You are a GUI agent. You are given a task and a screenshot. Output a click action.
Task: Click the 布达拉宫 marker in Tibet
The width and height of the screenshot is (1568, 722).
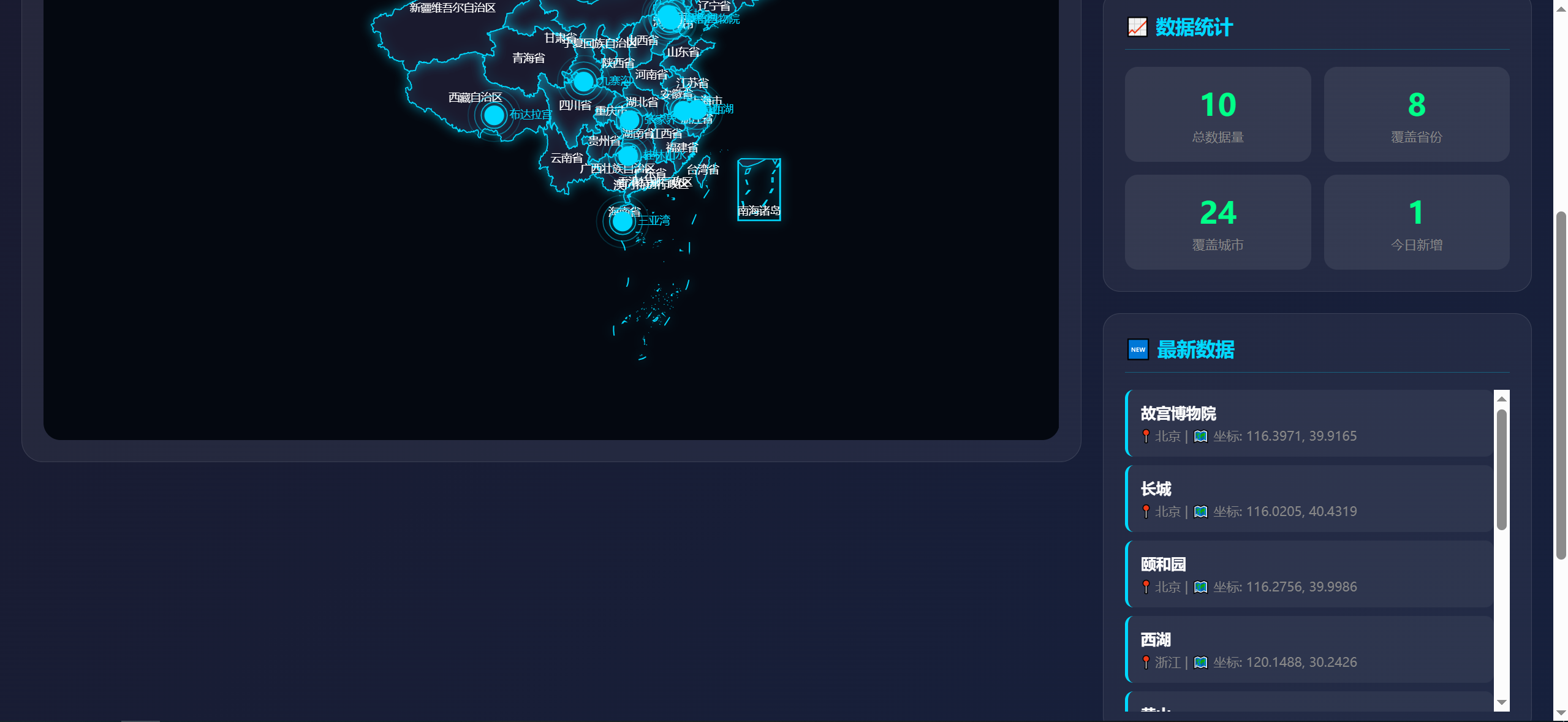pos(494,115)
